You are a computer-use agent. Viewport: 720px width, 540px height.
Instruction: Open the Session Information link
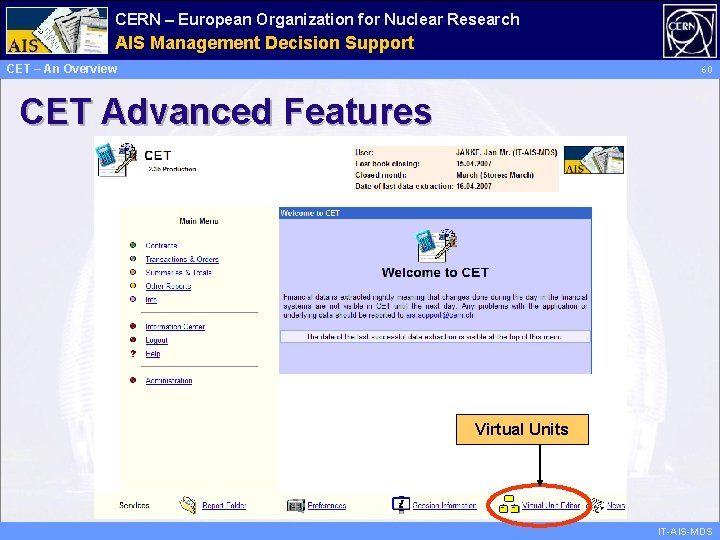click(444, 506)
